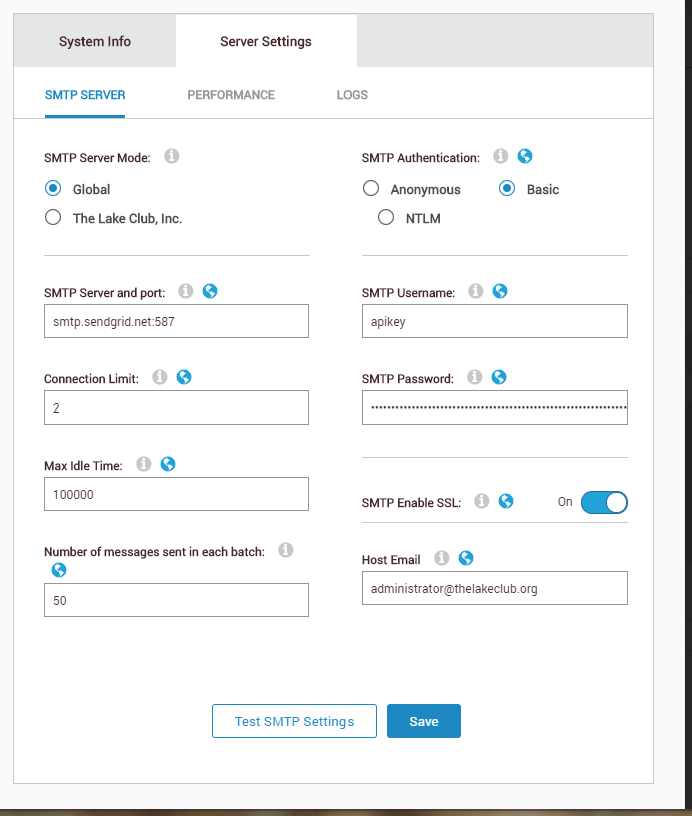Select The Lake Club, Inc. server mode
The height and width of the screenshot is (816, 692).
(x=52, y=216)
